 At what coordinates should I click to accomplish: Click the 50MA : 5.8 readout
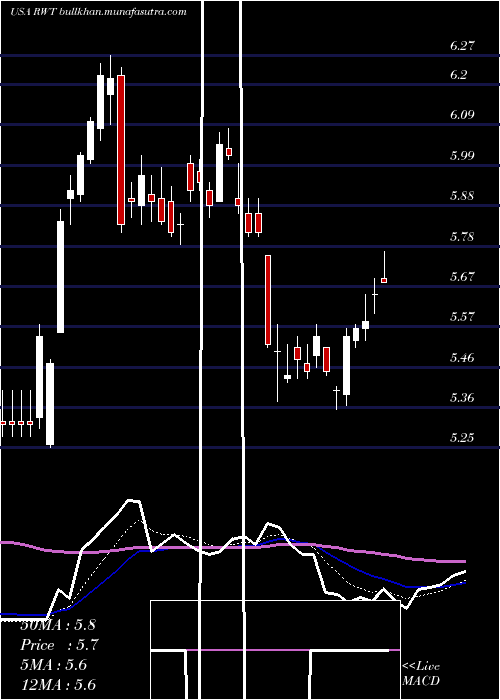[58, 625]
